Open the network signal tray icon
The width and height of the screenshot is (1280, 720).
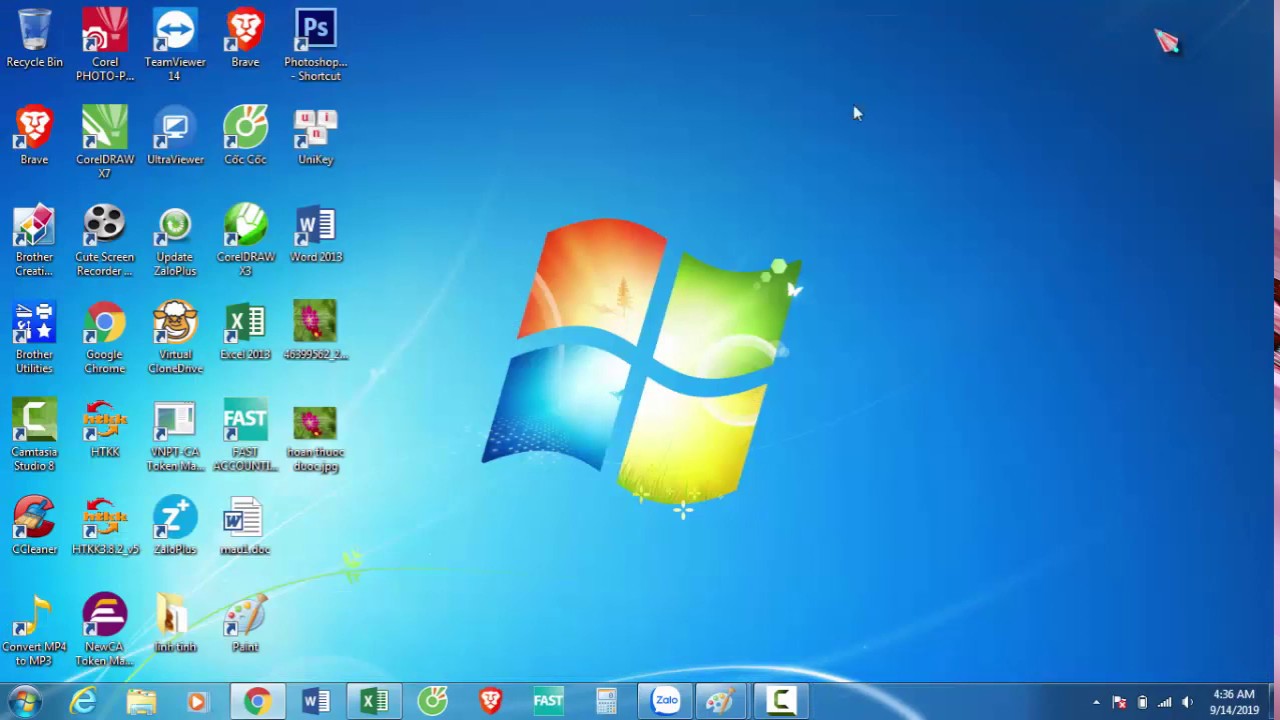pos(1164,702)
